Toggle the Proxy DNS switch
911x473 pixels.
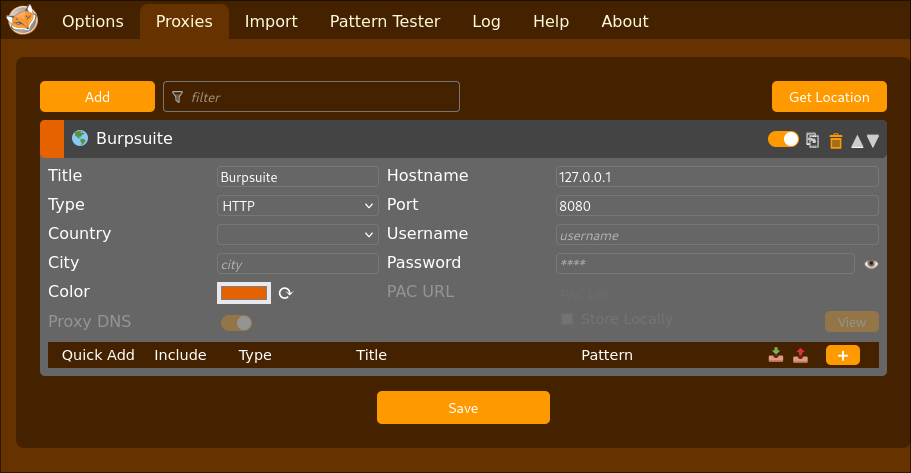(x=236, y=322)
